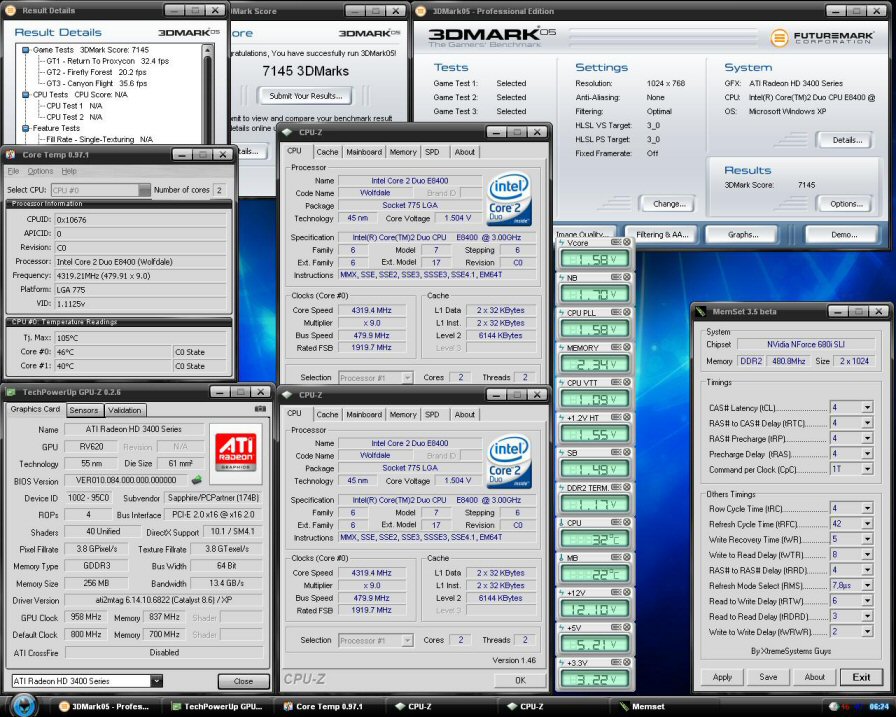
Task: Close the MEMORY voltage gadget
Action: [x=627, y=347]
